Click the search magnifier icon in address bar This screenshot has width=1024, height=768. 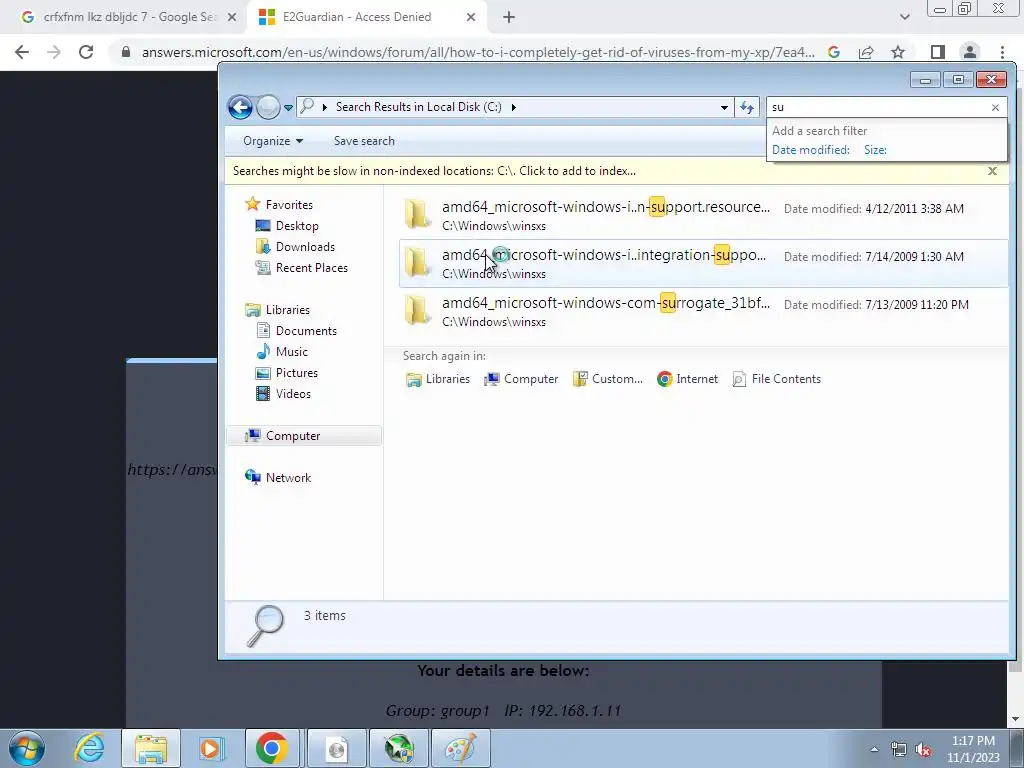pos(307,106)
